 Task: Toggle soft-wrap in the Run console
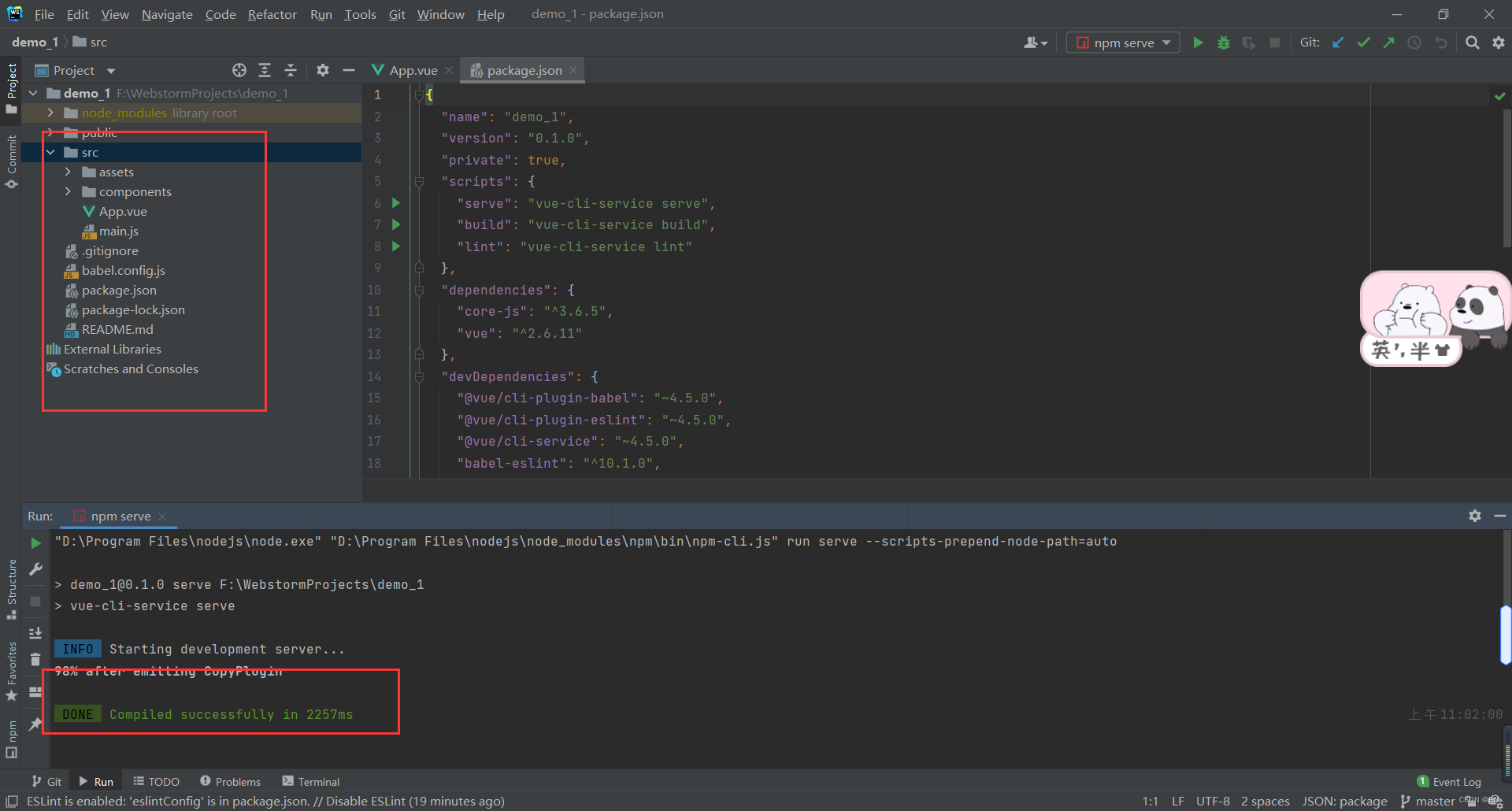[35, 692]
